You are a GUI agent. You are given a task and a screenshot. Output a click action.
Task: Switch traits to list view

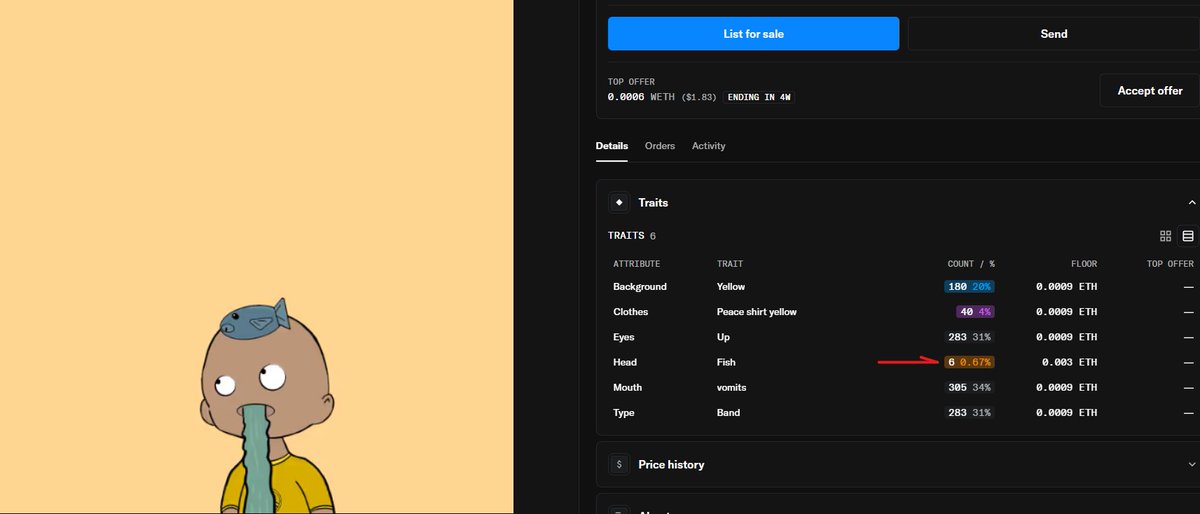pyautogui.click(x=1188, y=236)
